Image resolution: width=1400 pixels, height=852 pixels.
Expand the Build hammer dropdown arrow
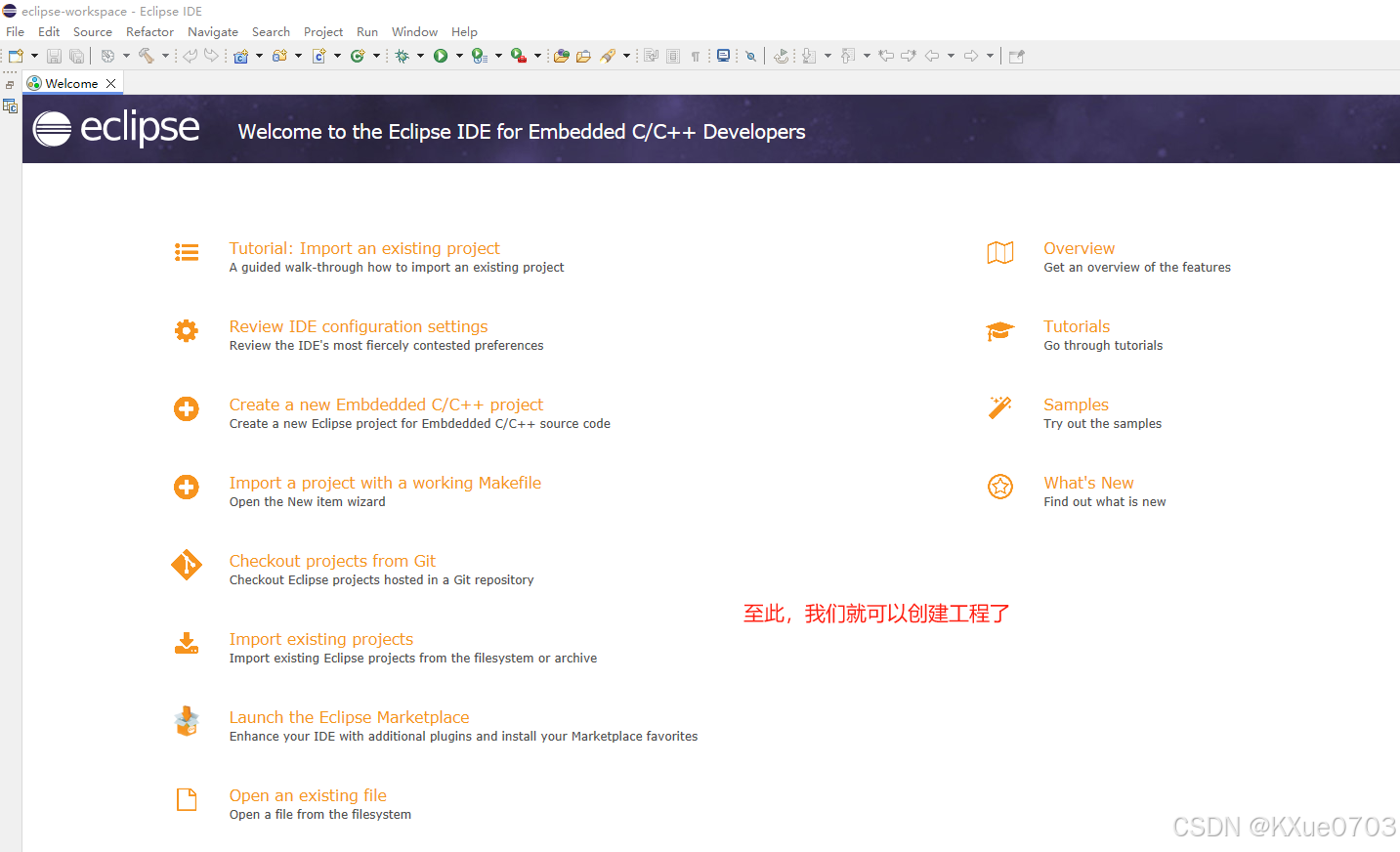165,56
